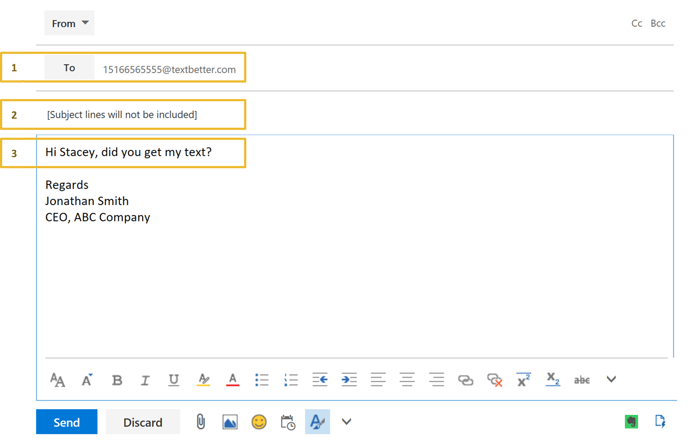Click the Bold formatting icon
Screen dimensions: 688x442
pyautogui.click(x=117, y=380)
